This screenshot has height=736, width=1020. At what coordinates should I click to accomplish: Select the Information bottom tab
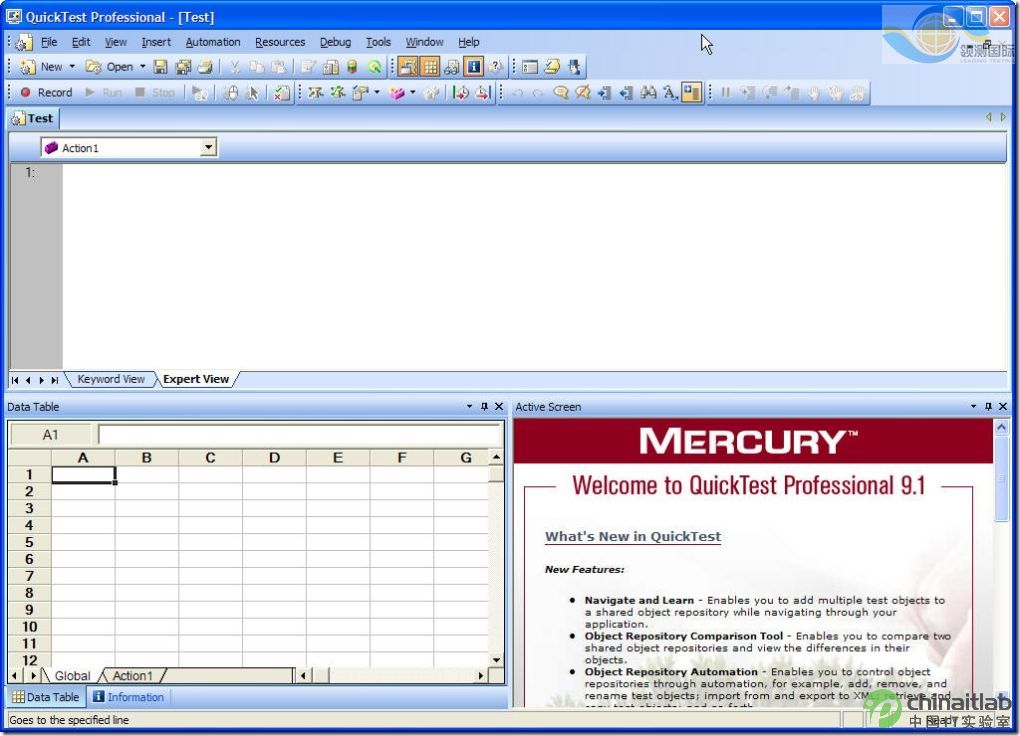point(129,697)
